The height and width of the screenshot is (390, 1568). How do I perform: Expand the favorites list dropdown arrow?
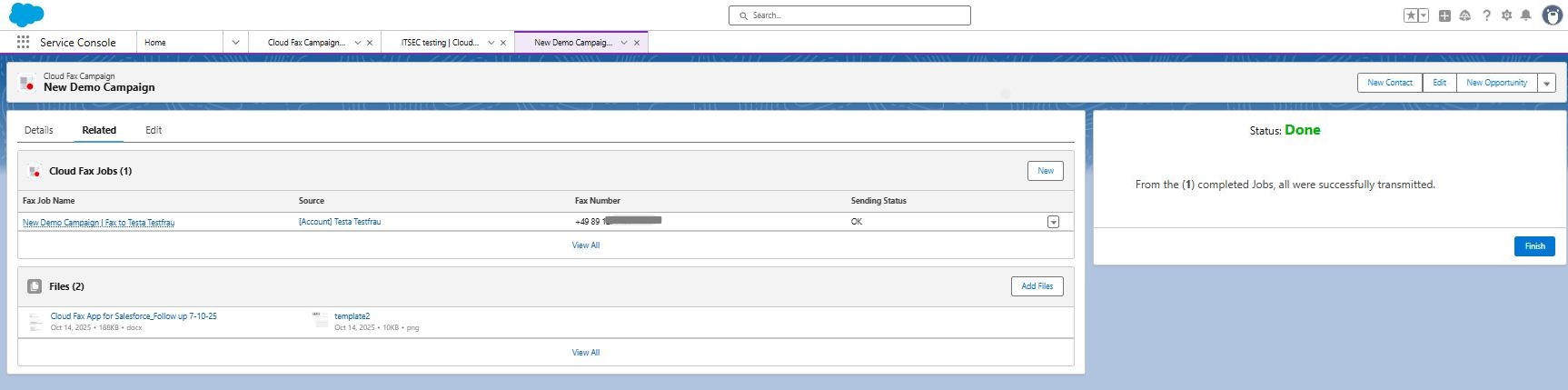1424,15
